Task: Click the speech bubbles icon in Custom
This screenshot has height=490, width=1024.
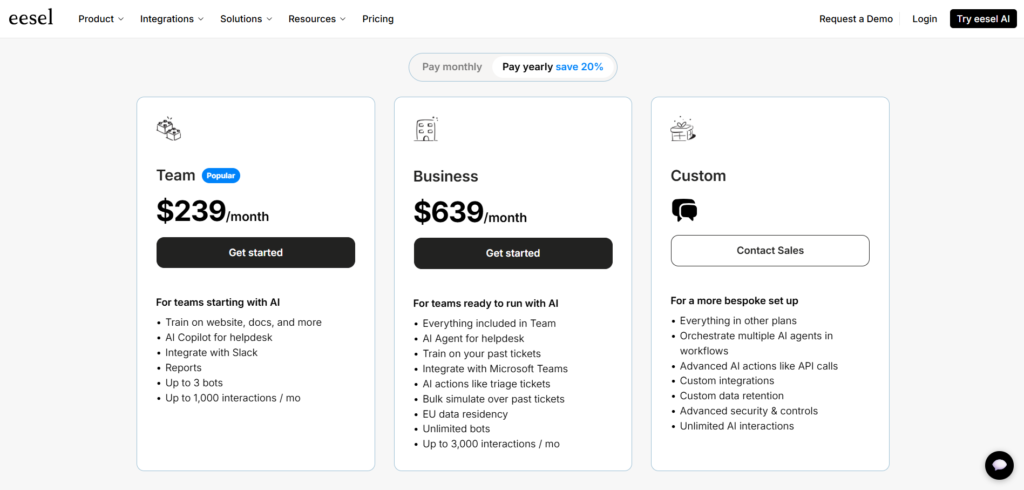Action: click(x=684, y=210)
